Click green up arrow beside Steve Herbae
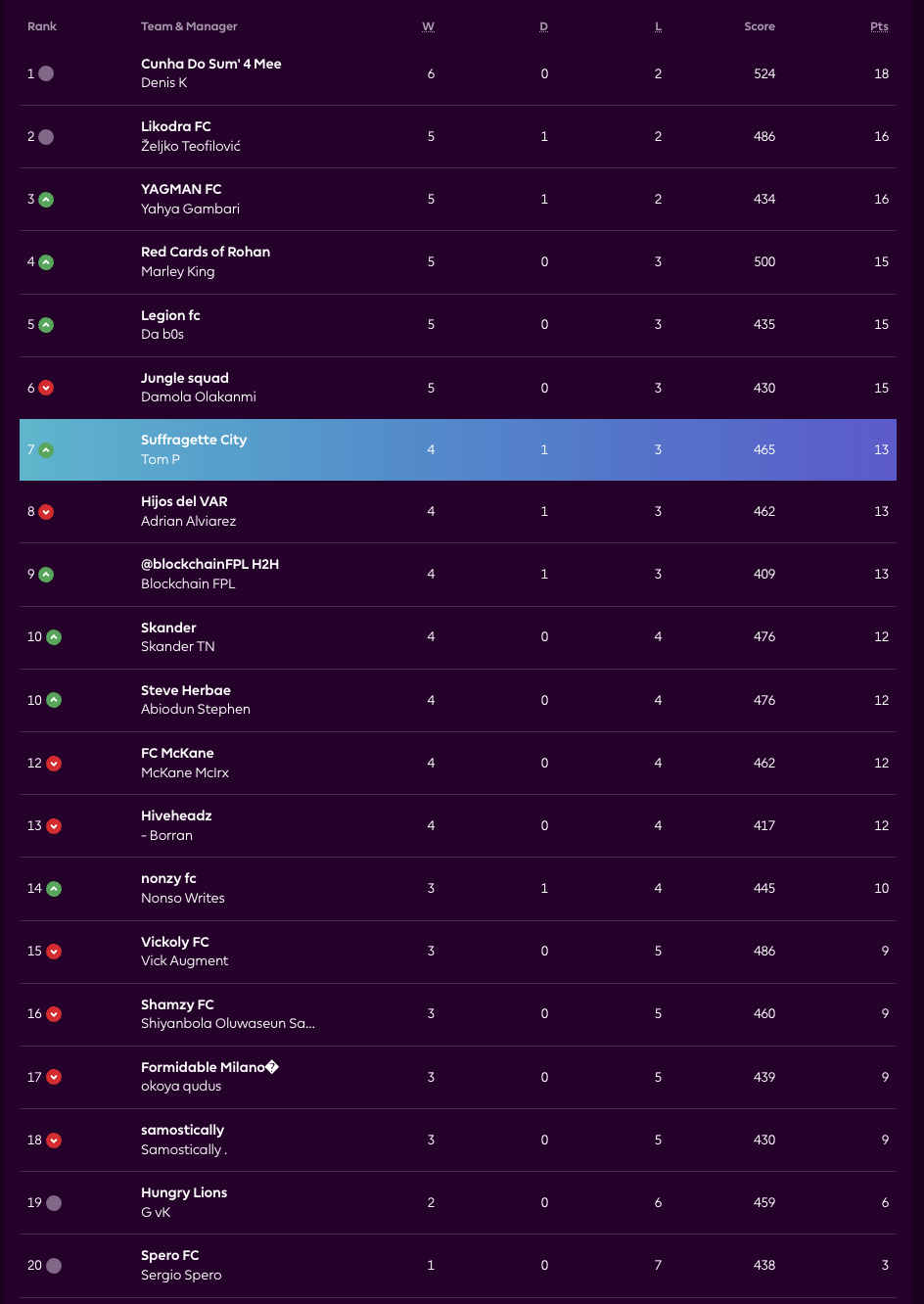Image resolution: width=924 pixels, height=1304 pixels. pyautogui.click(x=54, y=701)
